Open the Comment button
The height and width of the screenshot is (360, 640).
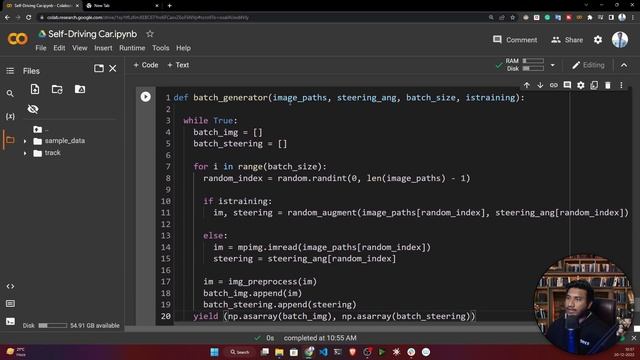(x=515, y=40)
